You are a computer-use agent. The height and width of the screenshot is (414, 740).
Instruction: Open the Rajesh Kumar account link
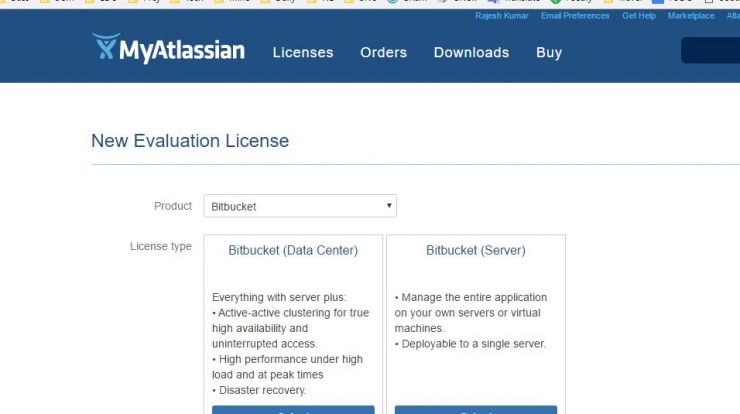point(501,16)
